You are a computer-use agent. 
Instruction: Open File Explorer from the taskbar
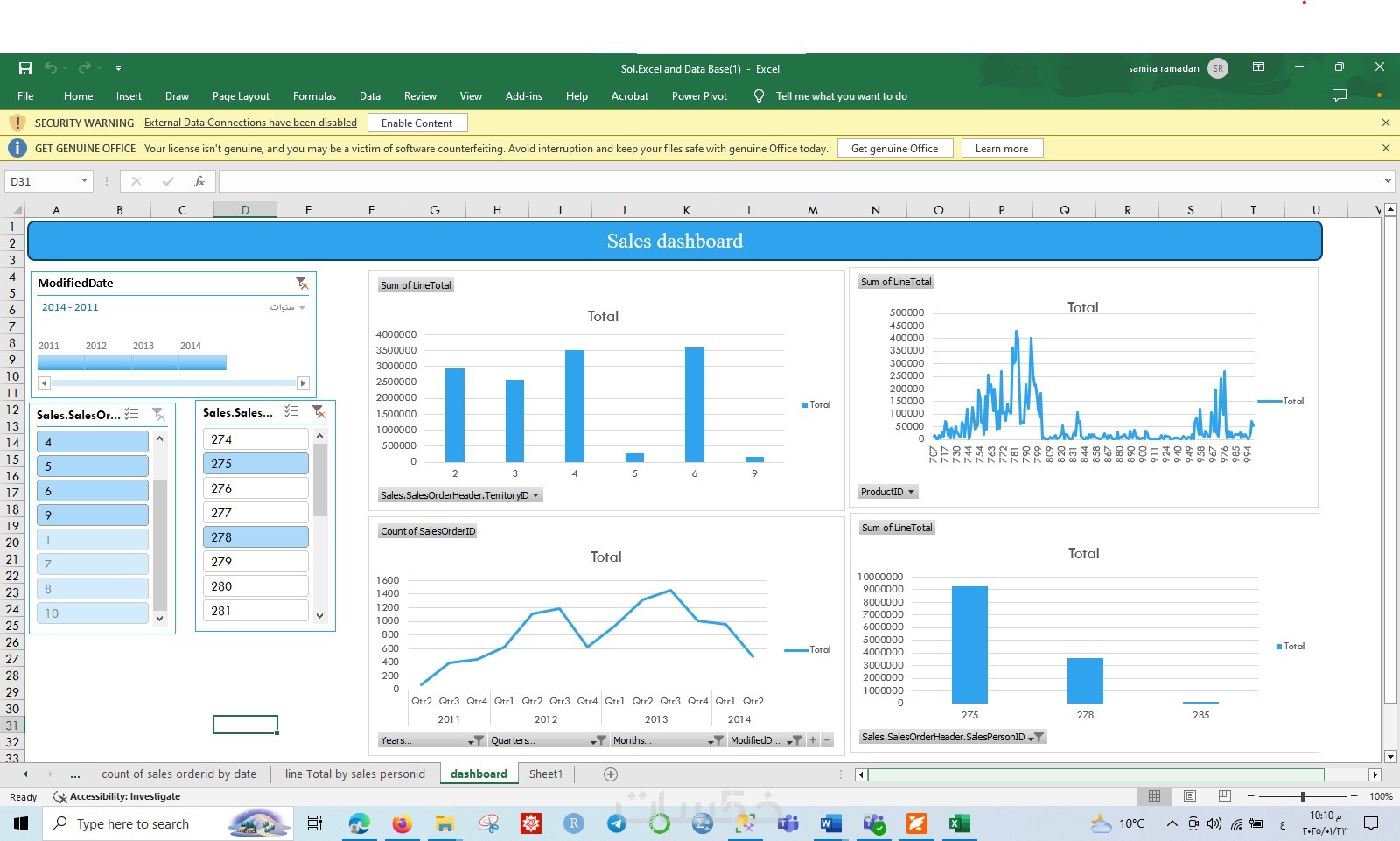(x=444, y=823)
